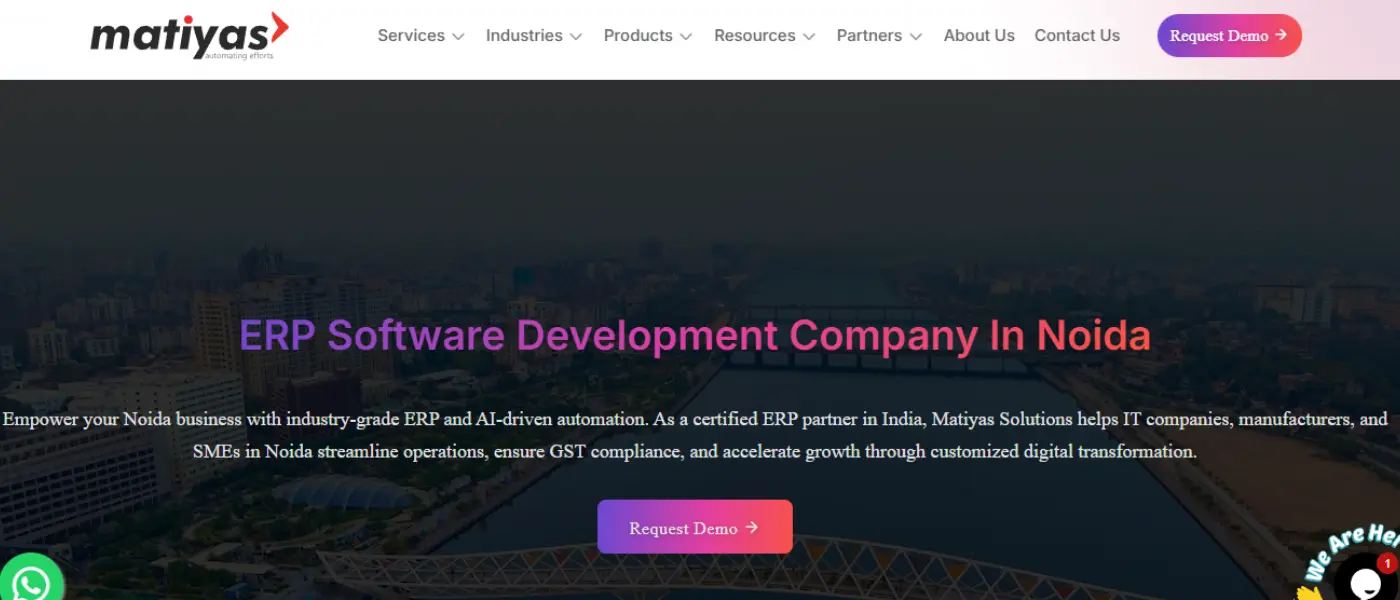This screenshot has width=1400, height=600.
Task: Expand the Products dropdown chevron
Action: pyautogui.click(x=686, y=37)
